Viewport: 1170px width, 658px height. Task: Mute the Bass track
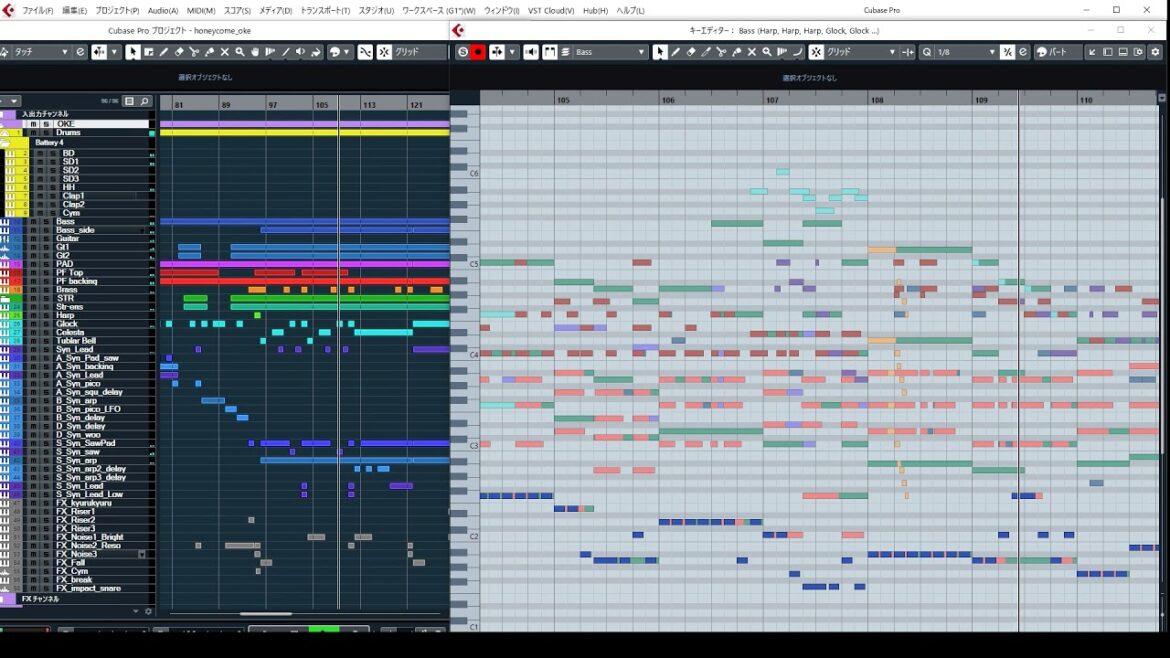tap(33, 222)
